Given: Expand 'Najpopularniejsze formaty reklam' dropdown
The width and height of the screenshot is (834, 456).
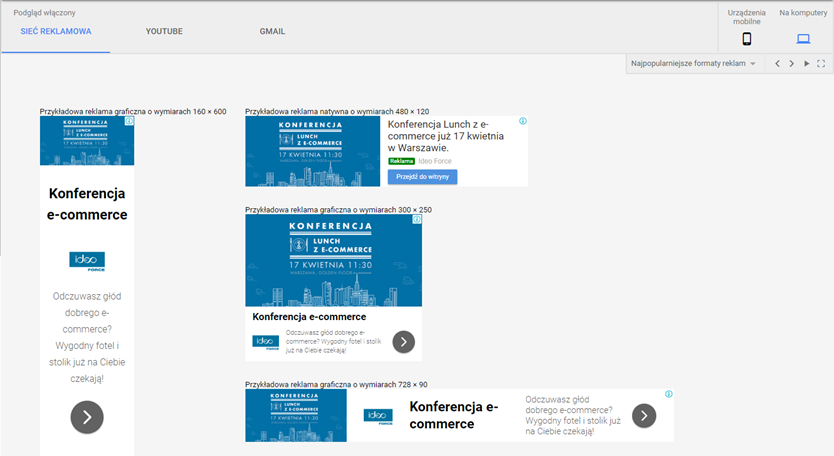Looking at the screenshot, I should pos(692,64).
